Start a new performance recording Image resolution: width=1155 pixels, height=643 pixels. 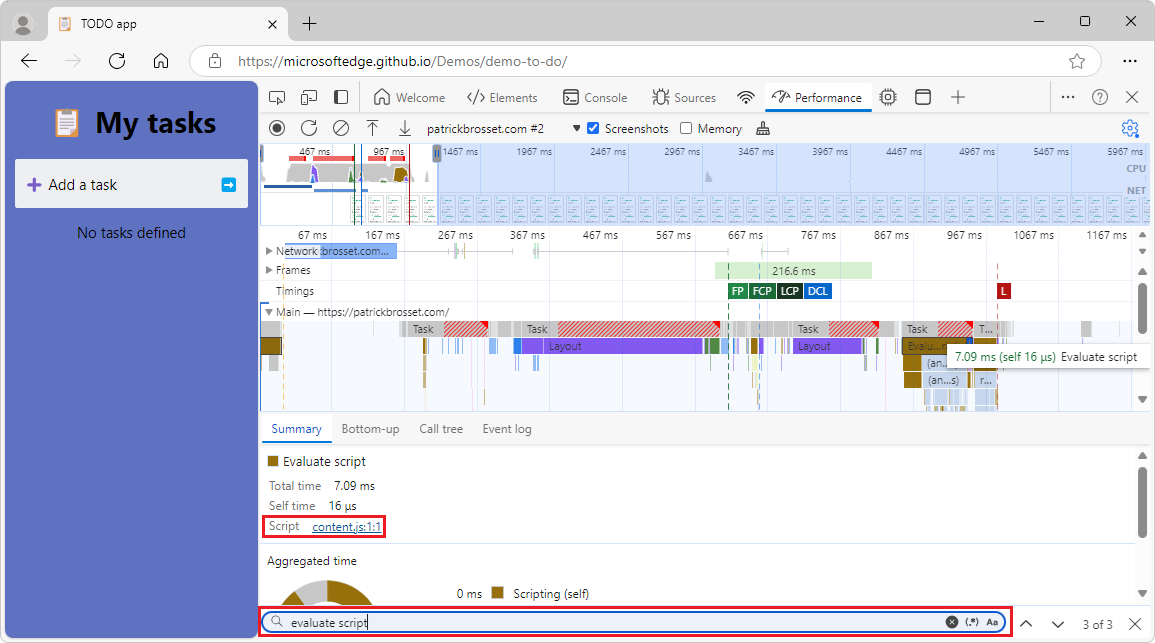coord(277,128)
